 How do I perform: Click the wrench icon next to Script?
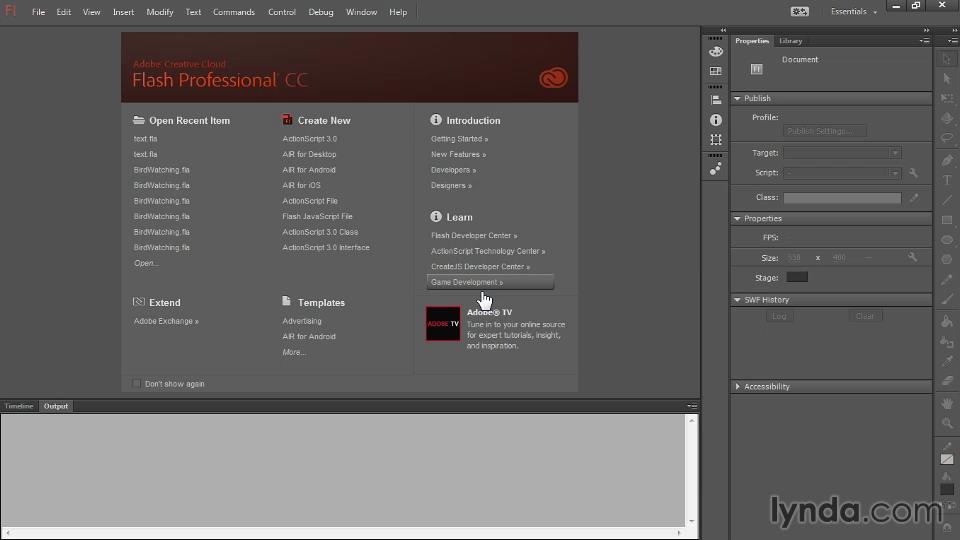point(913,173)
